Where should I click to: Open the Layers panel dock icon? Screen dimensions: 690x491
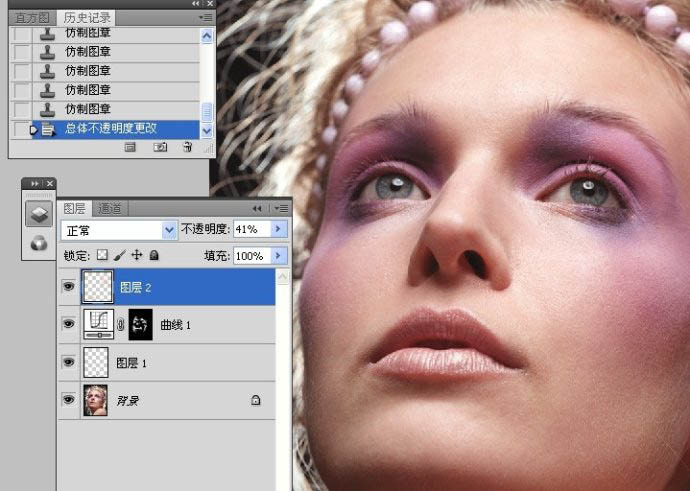coord(37,214)
